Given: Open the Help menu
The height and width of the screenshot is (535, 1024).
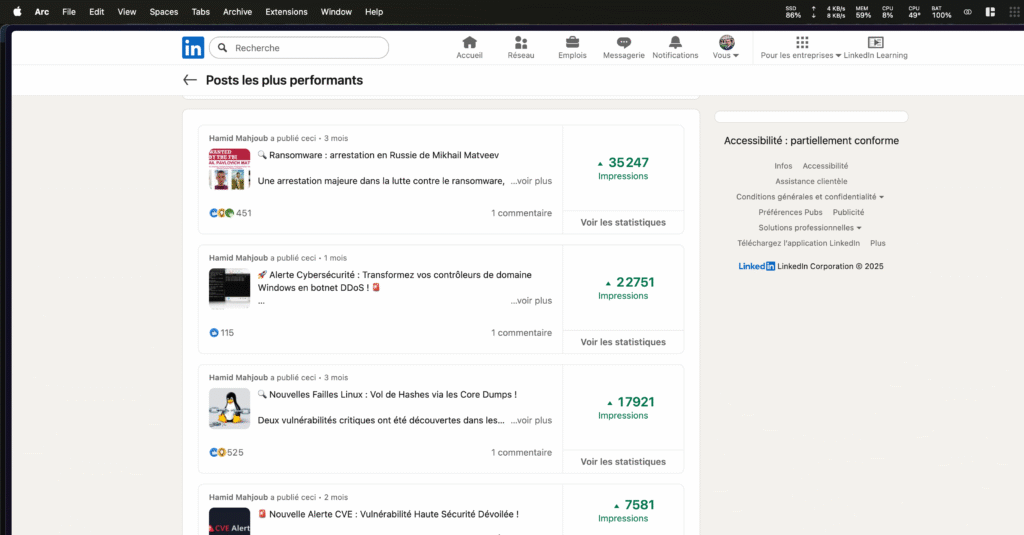Looking at the screenshot, I should tap(374, 12).
